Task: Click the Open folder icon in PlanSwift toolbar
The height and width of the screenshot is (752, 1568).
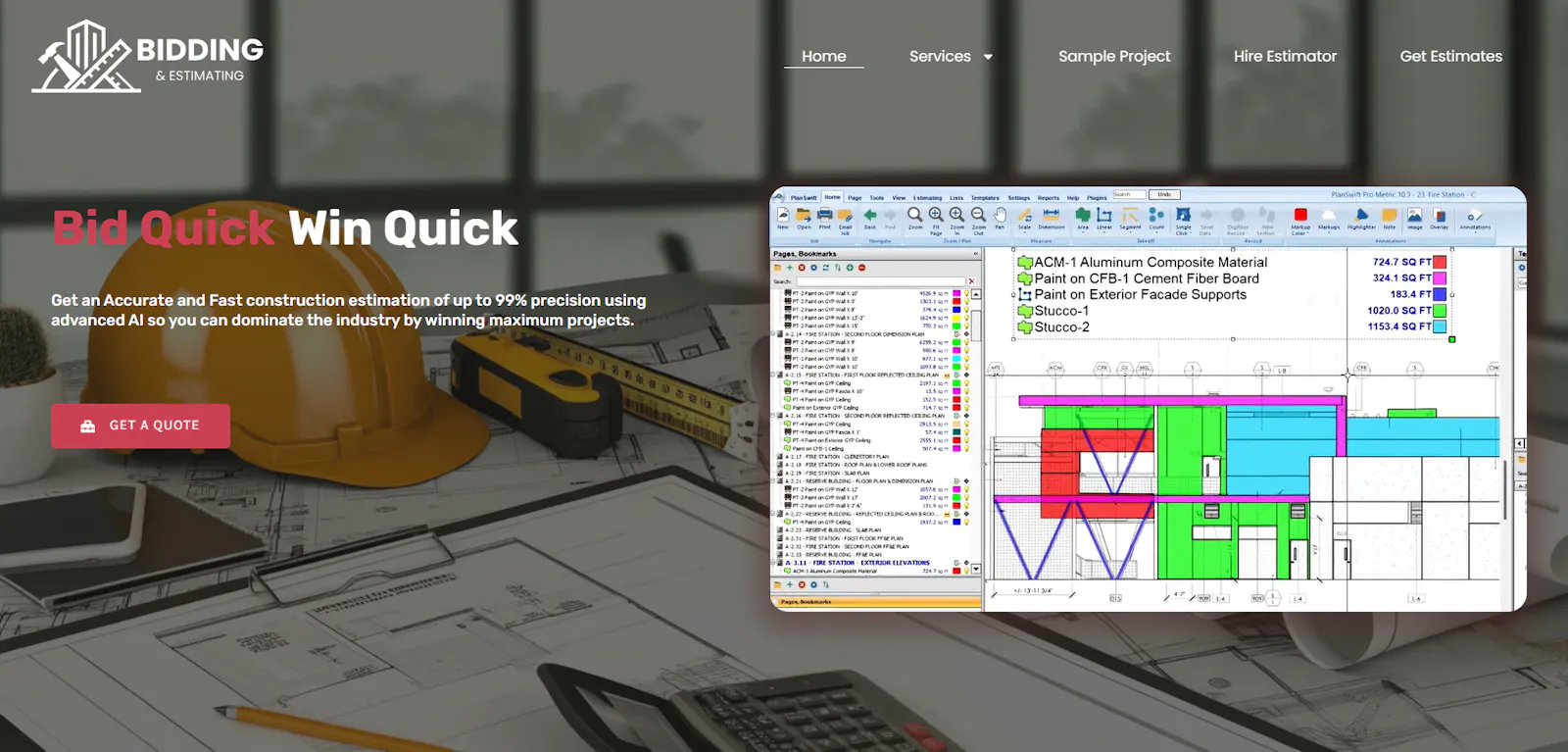Action: 804,216
